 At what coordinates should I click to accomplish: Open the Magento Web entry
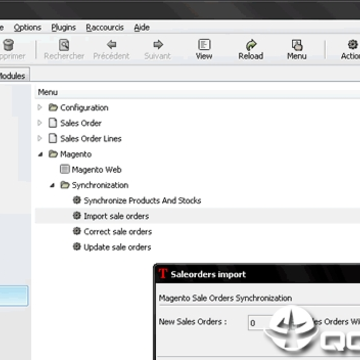pyautogui.click(x=96, y=169)
